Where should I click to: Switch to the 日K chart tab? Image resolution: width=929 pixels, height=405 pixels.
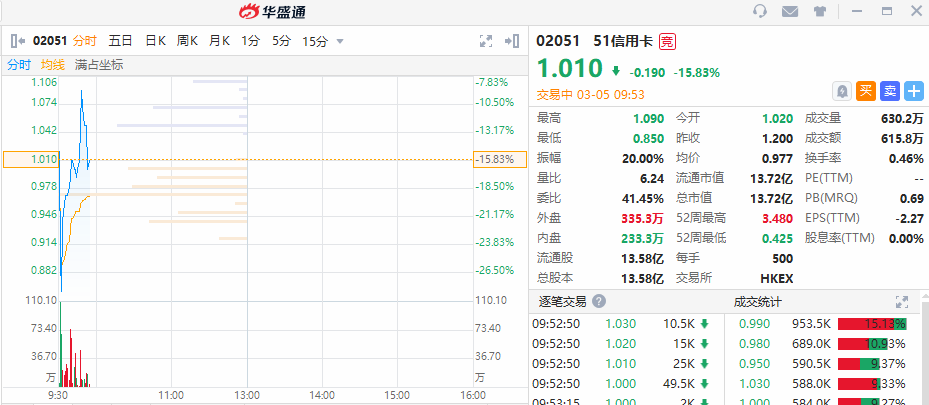tap(155, 41)
